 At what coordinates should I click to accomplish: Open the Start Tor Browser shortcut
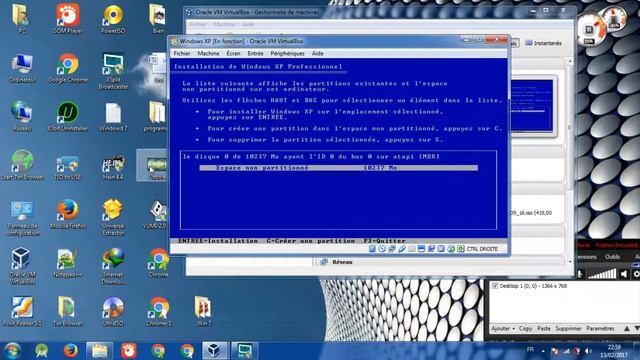(22, 165)
